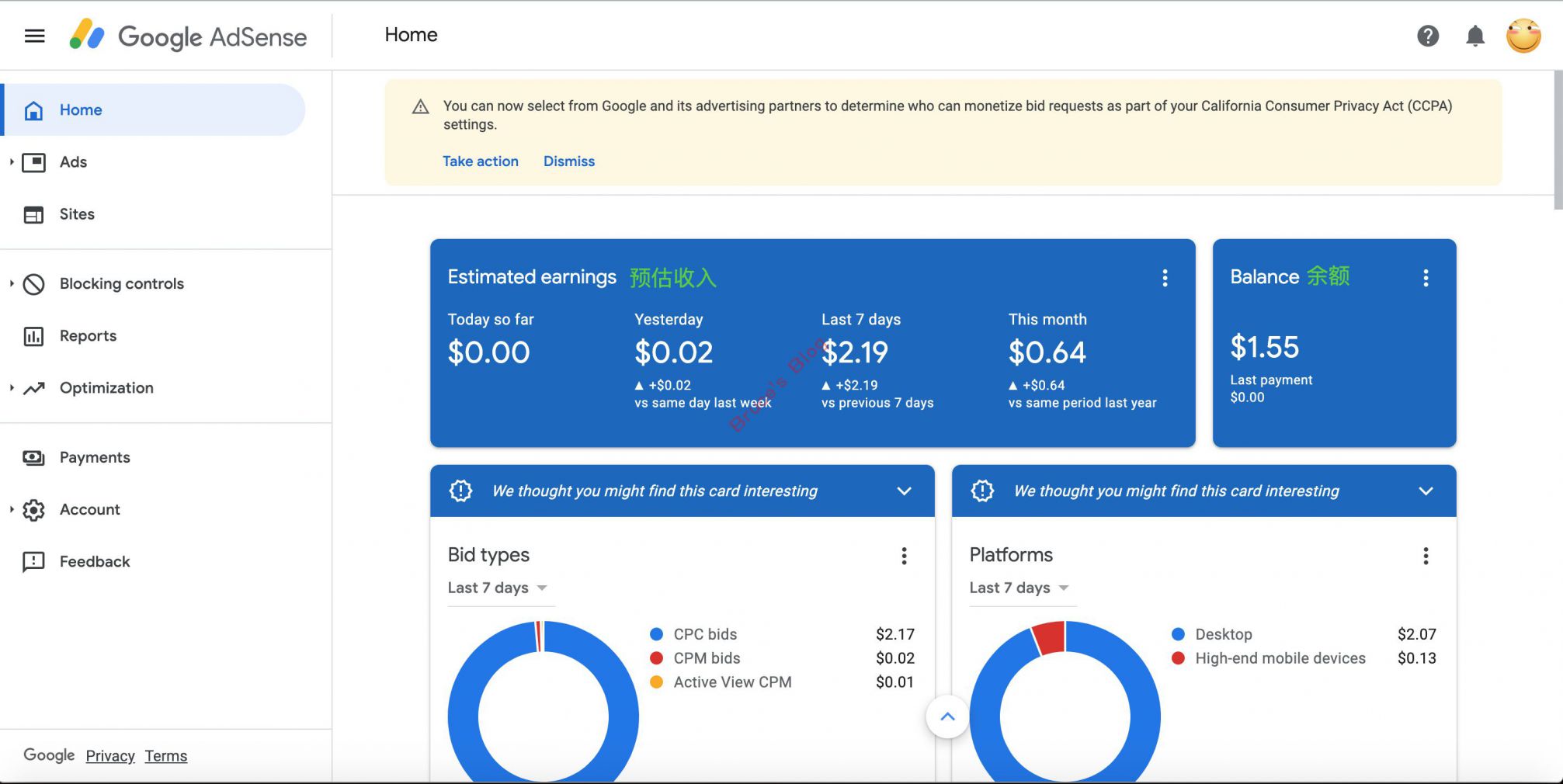Image resolution: width=1563 pixels, height=784 pixels.
Task: Click the Active View CPM orange dot
Action: point(656,682)
